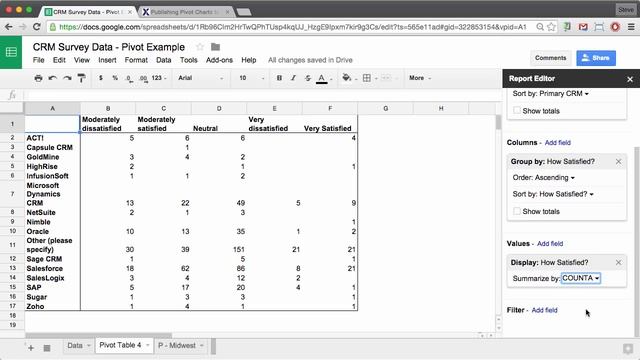The height and width of the screenshot is (360, 640).
Task: Add a new sheet with plus icon
Action: pos(31,348)
